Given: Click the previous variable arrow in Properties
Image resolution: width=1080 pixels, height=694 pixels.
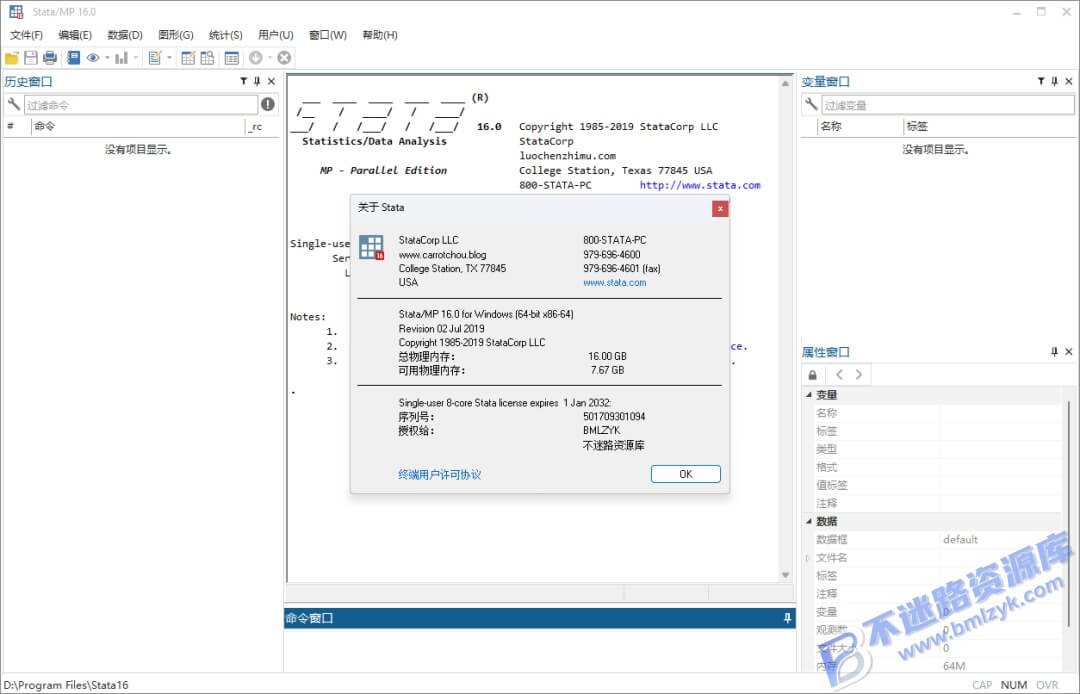Looking at the screenshot, I should click(x=839, y=375).
